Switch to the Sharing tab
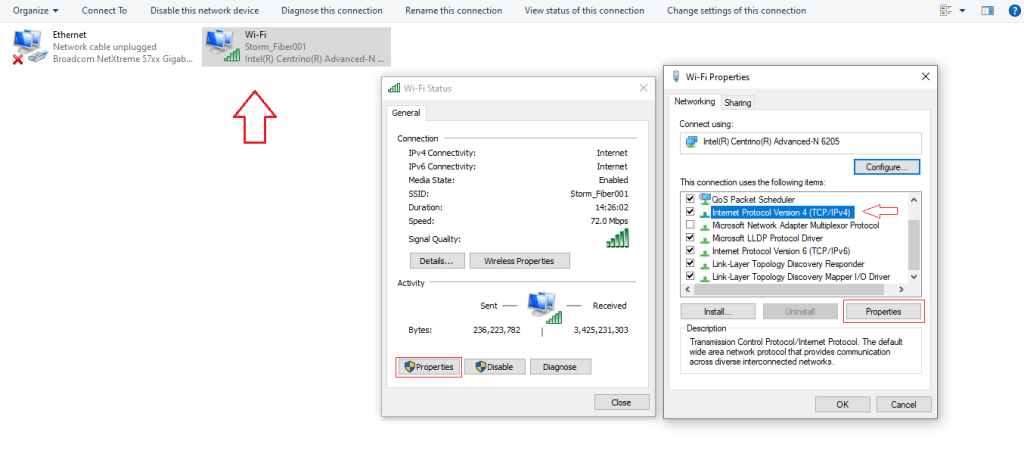The image size is (1024, 463). pos(737,103)
